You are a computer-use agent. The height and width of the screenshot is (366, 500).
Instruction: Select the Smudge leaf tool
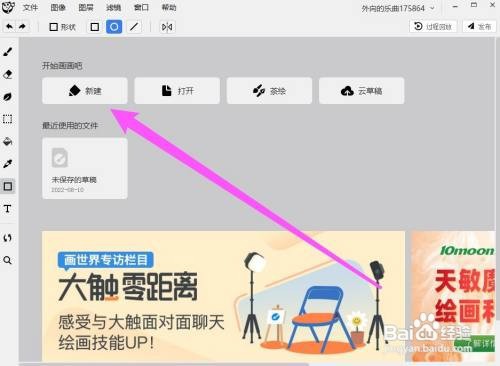8,97
